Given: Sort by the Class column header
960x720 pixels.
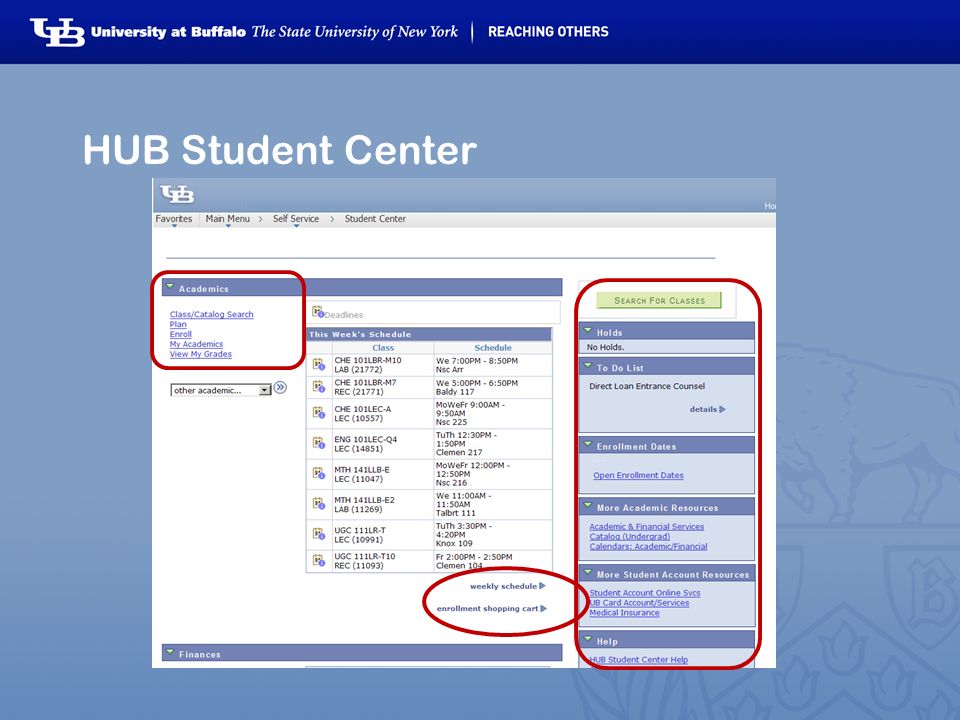Looking at the screenshot, I should click(383, 347).
